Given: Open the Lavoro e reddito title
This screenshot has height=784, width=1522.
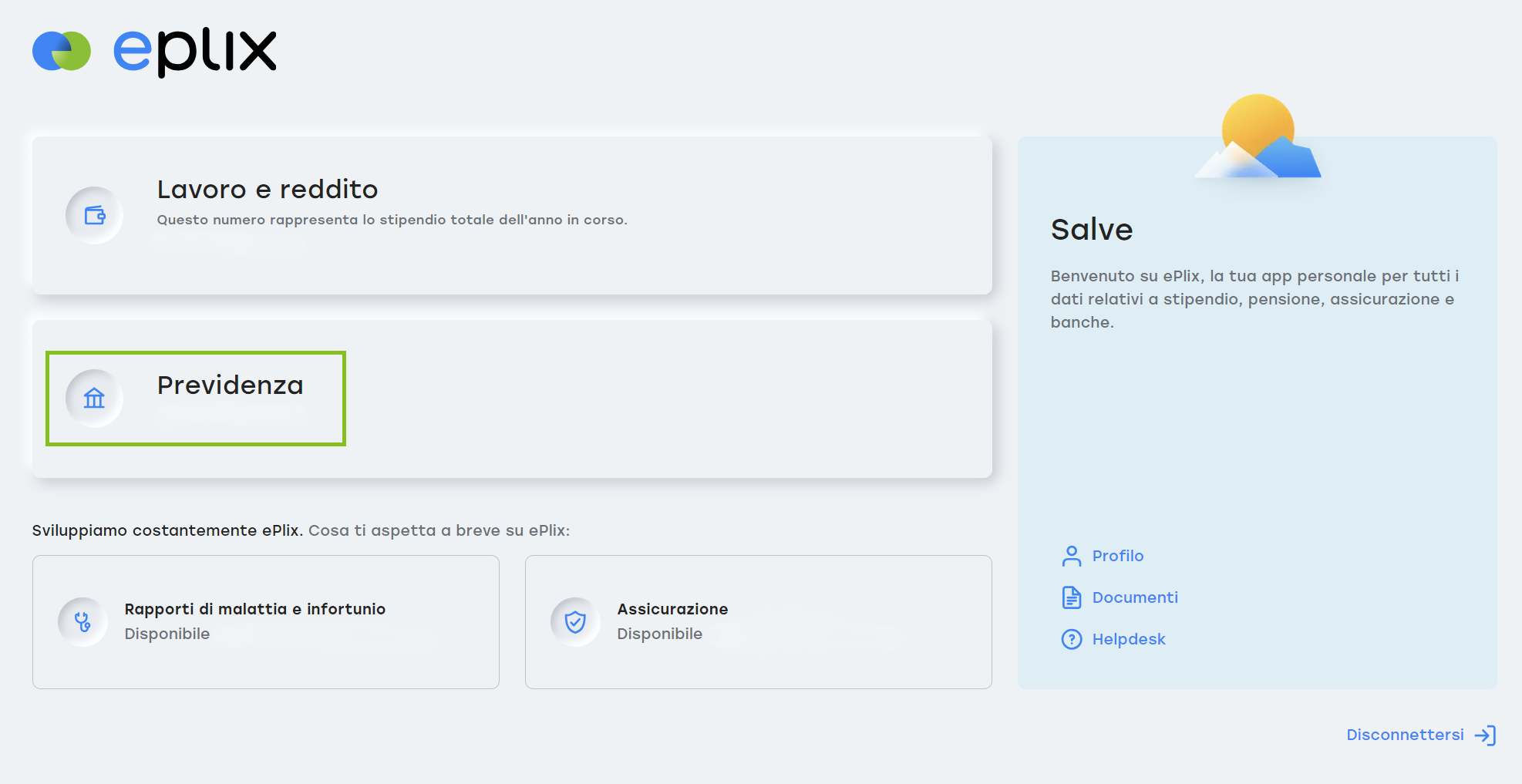Looking at the screenshot, I should 268,190.
